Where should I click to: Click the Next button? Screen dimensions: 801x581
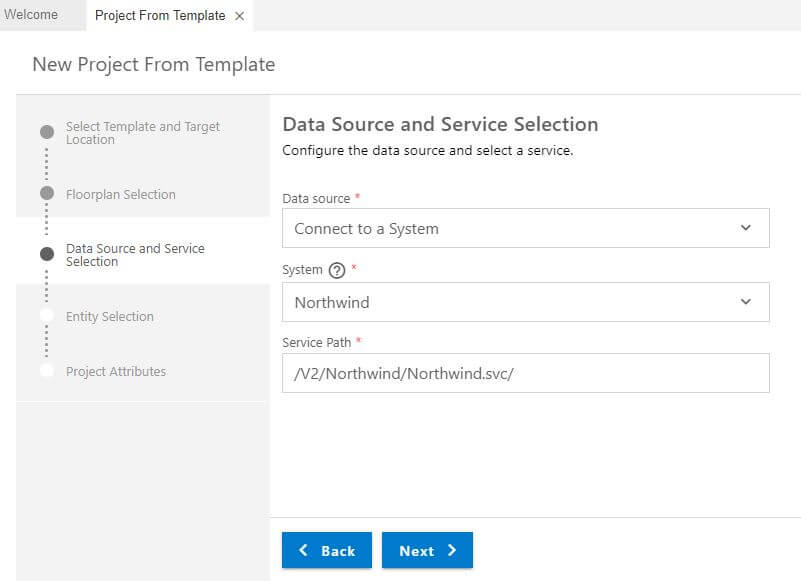coord(427,550)
